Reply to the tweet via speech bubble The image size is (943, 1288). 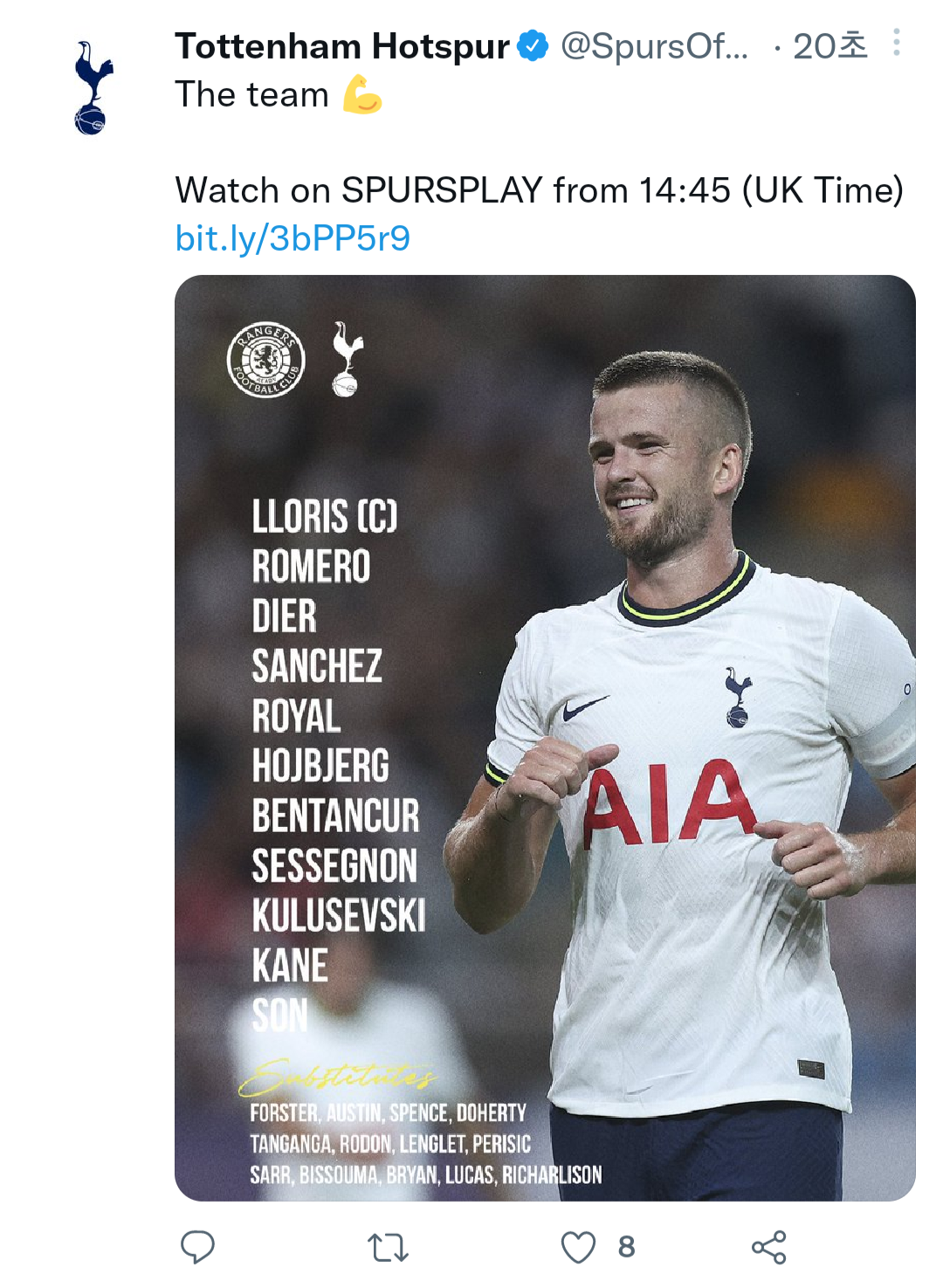[197, 1247]
